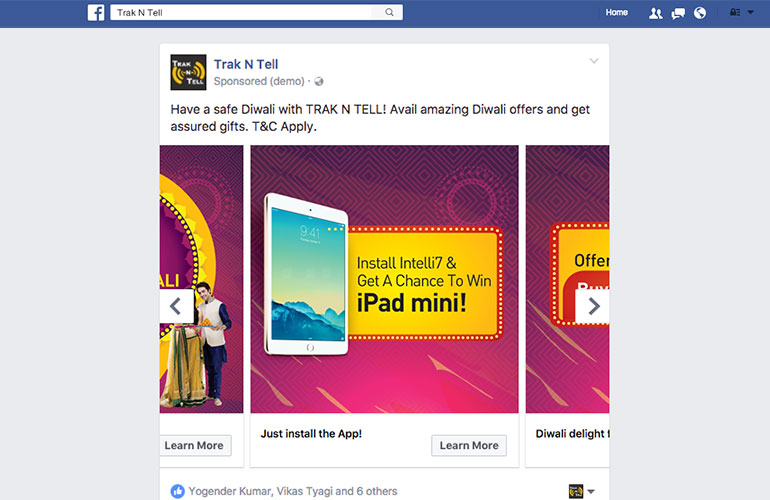Viewport: 770px width, 500px height.
Task: Click the public audience globe icon
Action: pyautogui.click(x=319, y=82)
